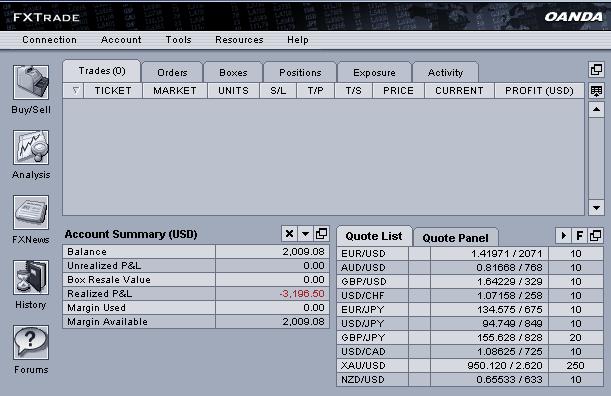Open the FXNews newspaper icon

[31, 212]
